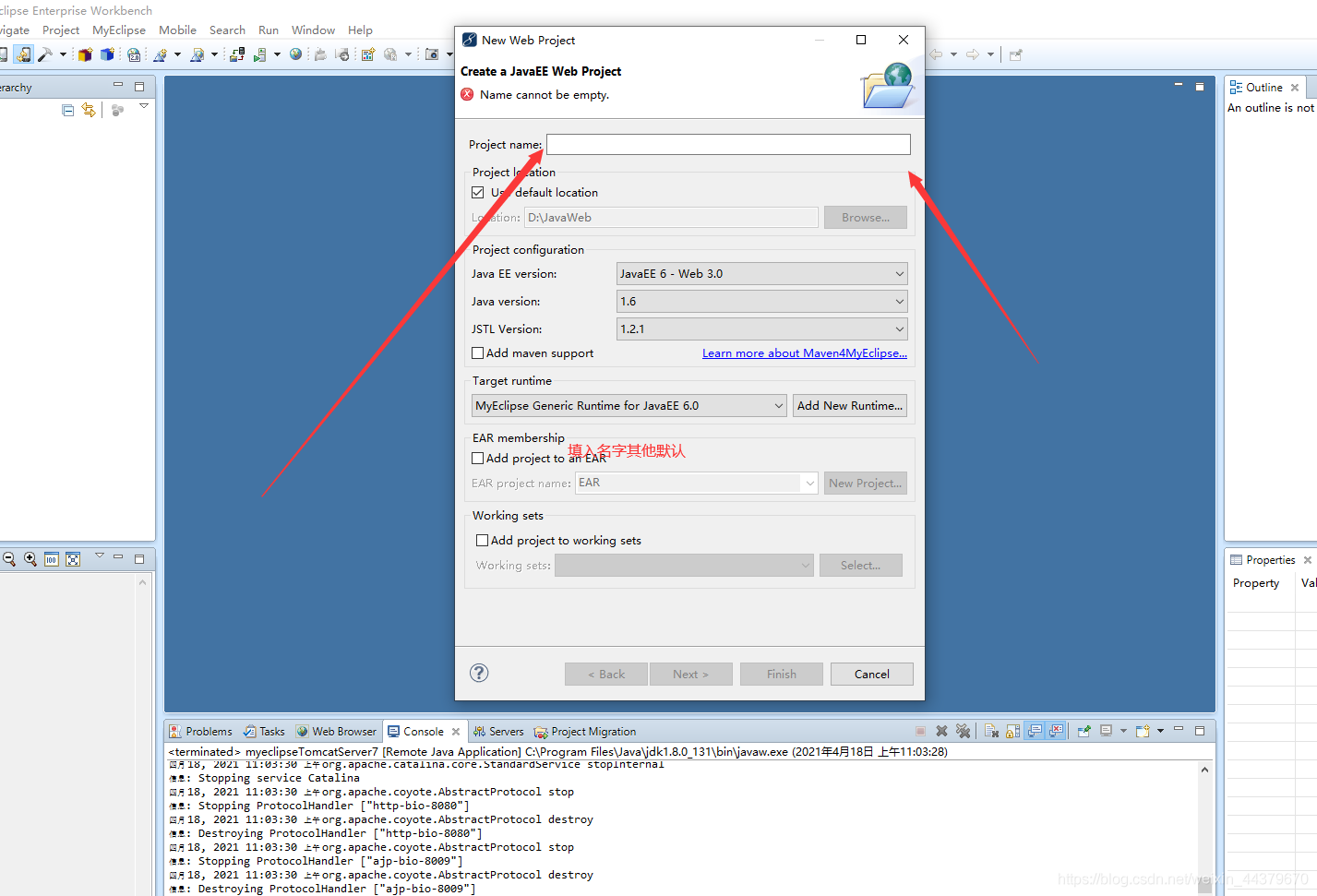Click the hammer build tool icon

point(45,54)
